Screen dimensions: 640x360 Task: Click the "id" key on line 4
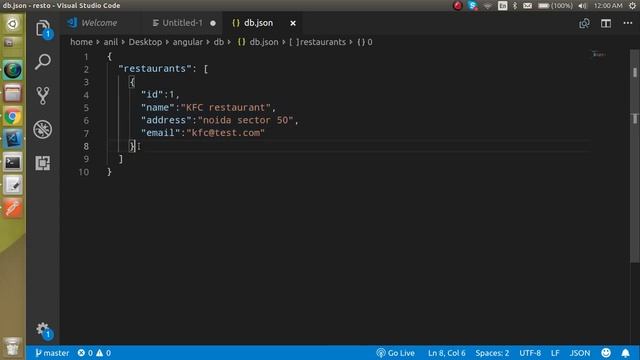point(152,94)
